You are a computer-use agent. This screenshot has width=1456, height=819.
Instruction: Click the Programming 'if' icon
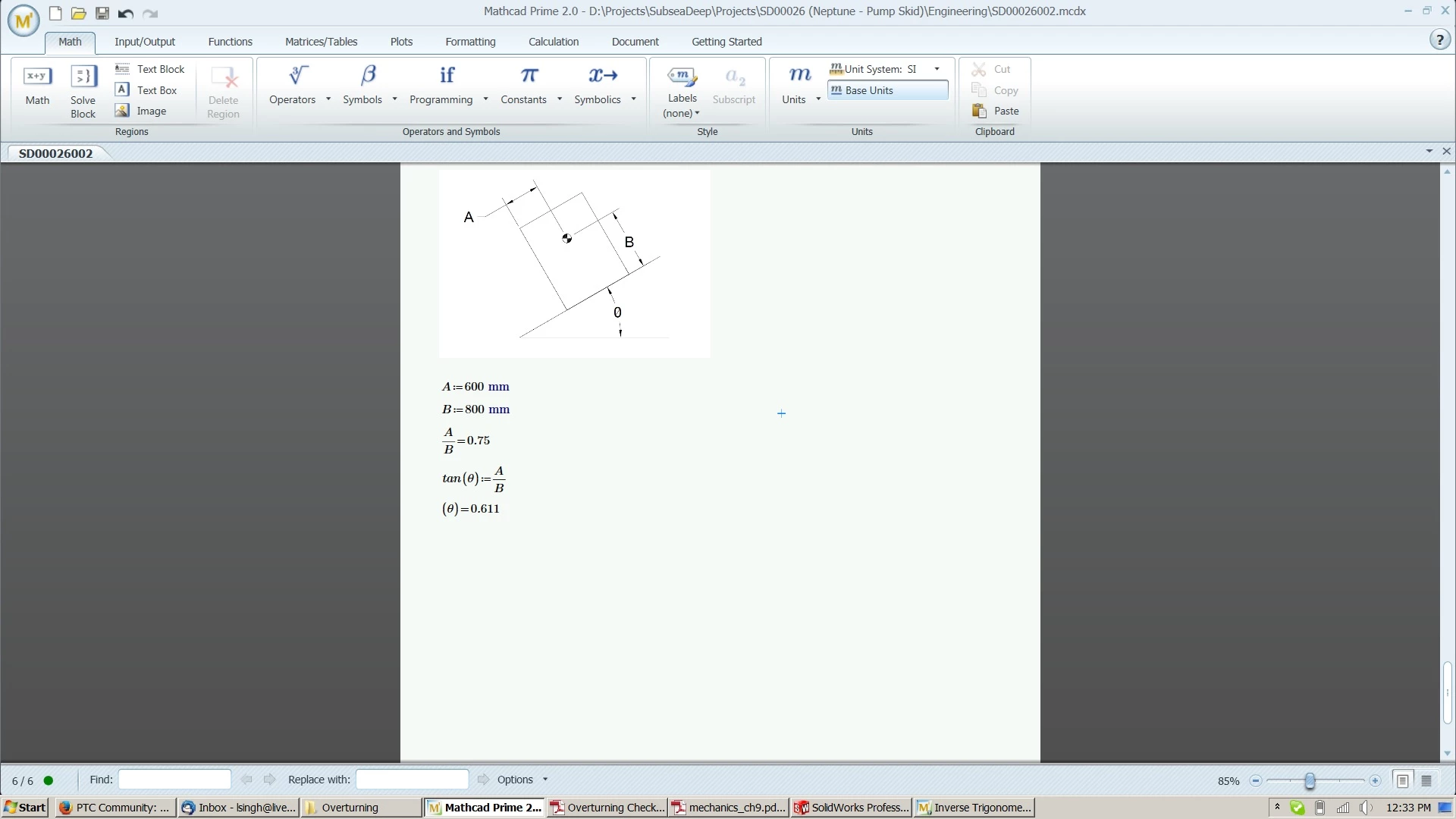coord(447,75)
